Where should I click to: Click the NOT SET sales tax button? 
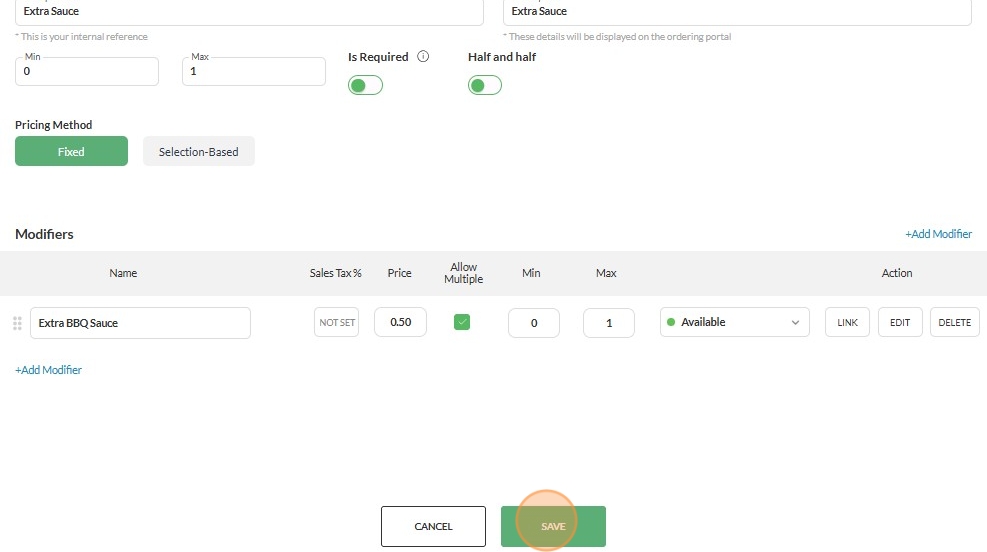point(337,322)
